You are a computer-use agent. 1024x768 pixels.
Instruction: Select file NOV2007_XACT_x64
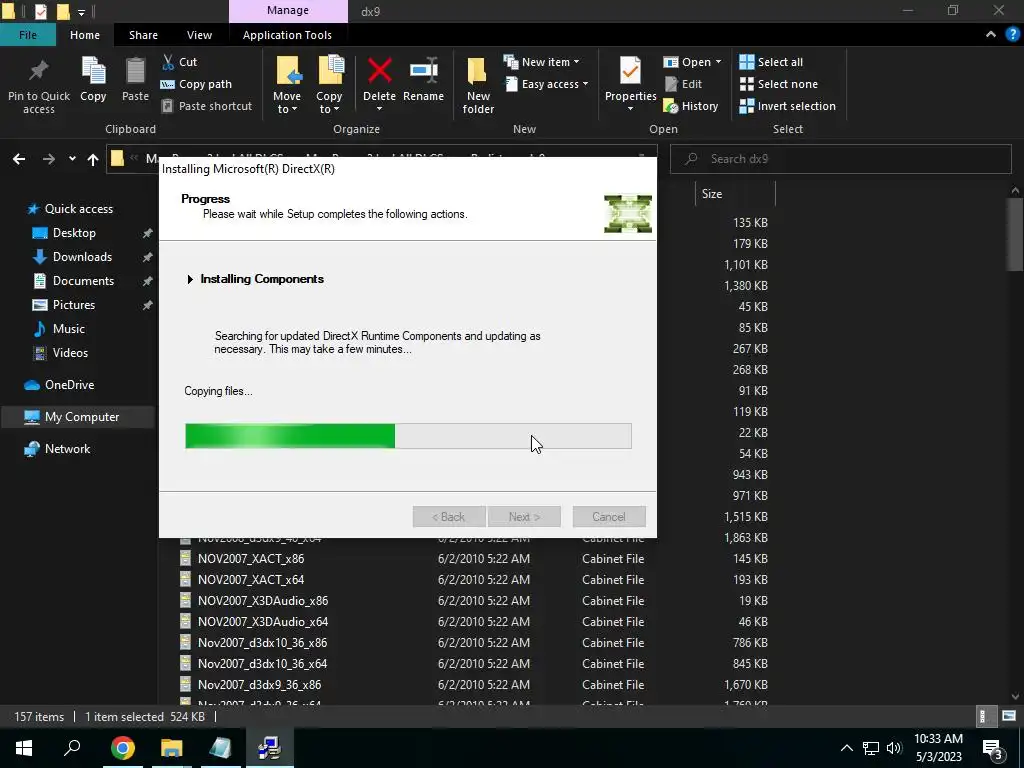[x=251, y=580]
